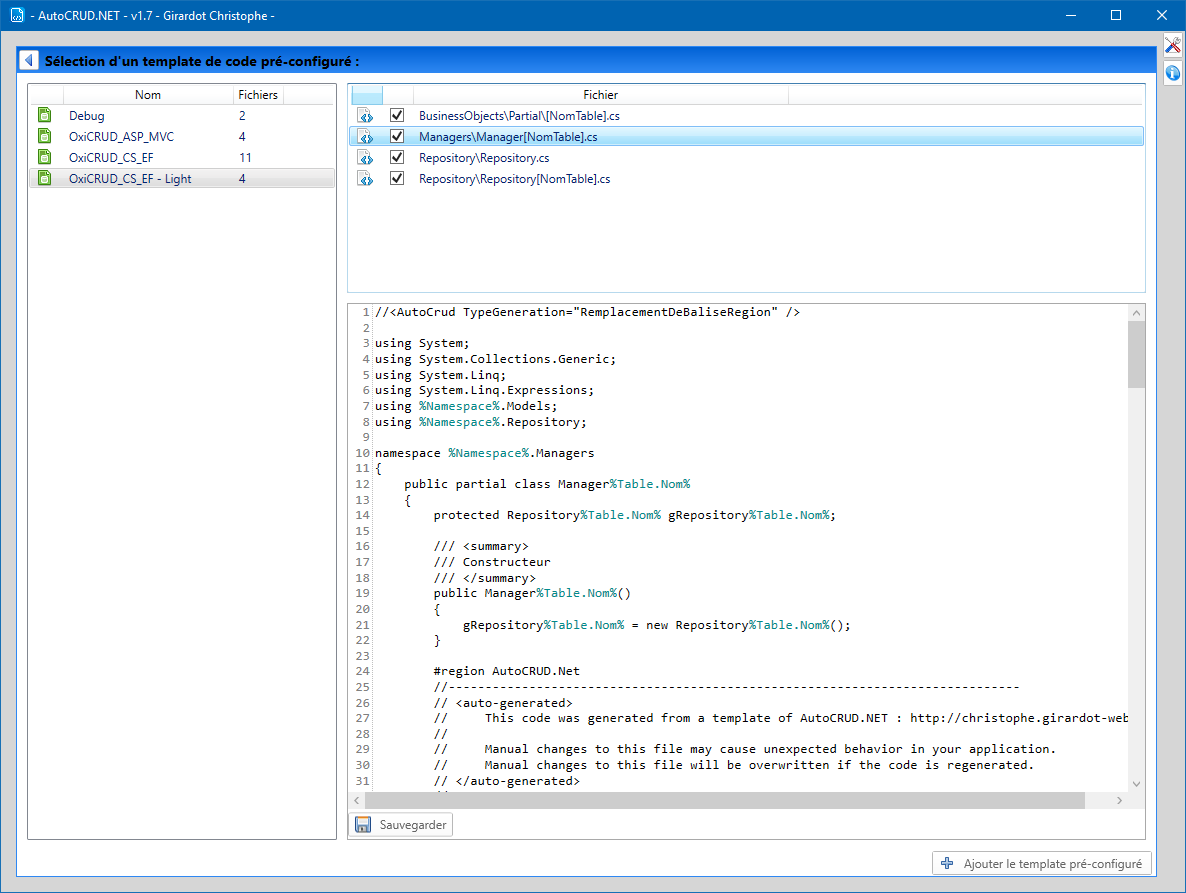Image resolution: width=1186 pixels, height=893 pixels.
Task: Click the file icon for Managers\Manager[NomTable].cs
Action: coord(366,137)
